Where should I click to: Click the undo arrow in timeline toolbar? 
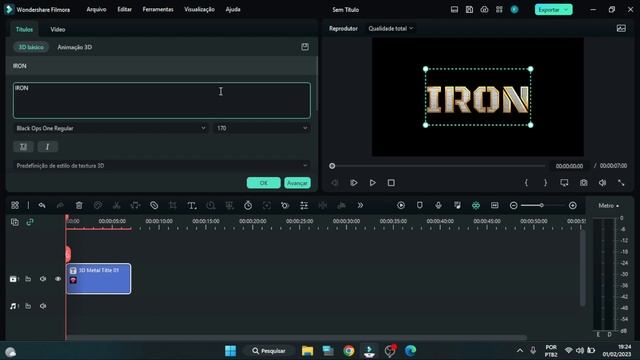42,205
